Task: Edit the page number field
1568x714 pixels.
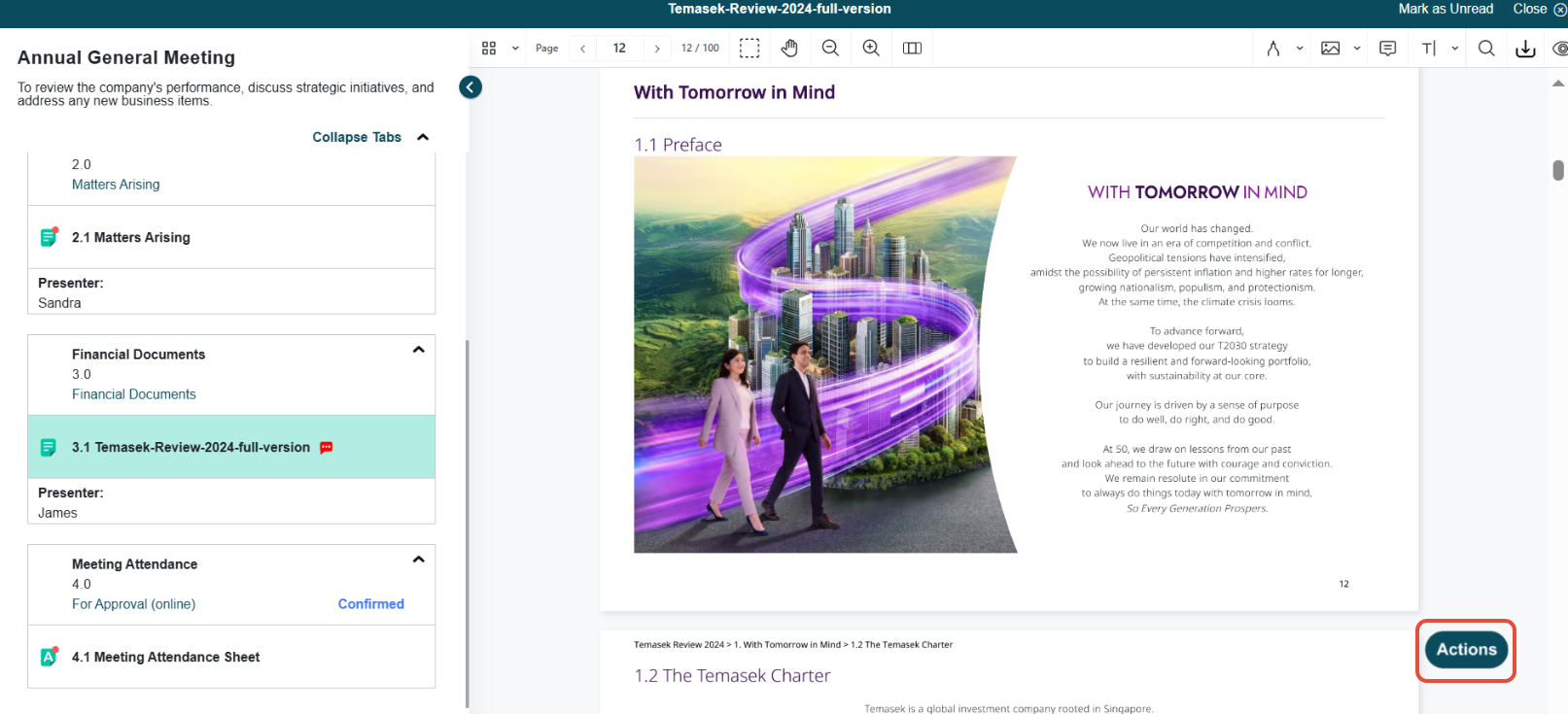Action: [619, 48]
